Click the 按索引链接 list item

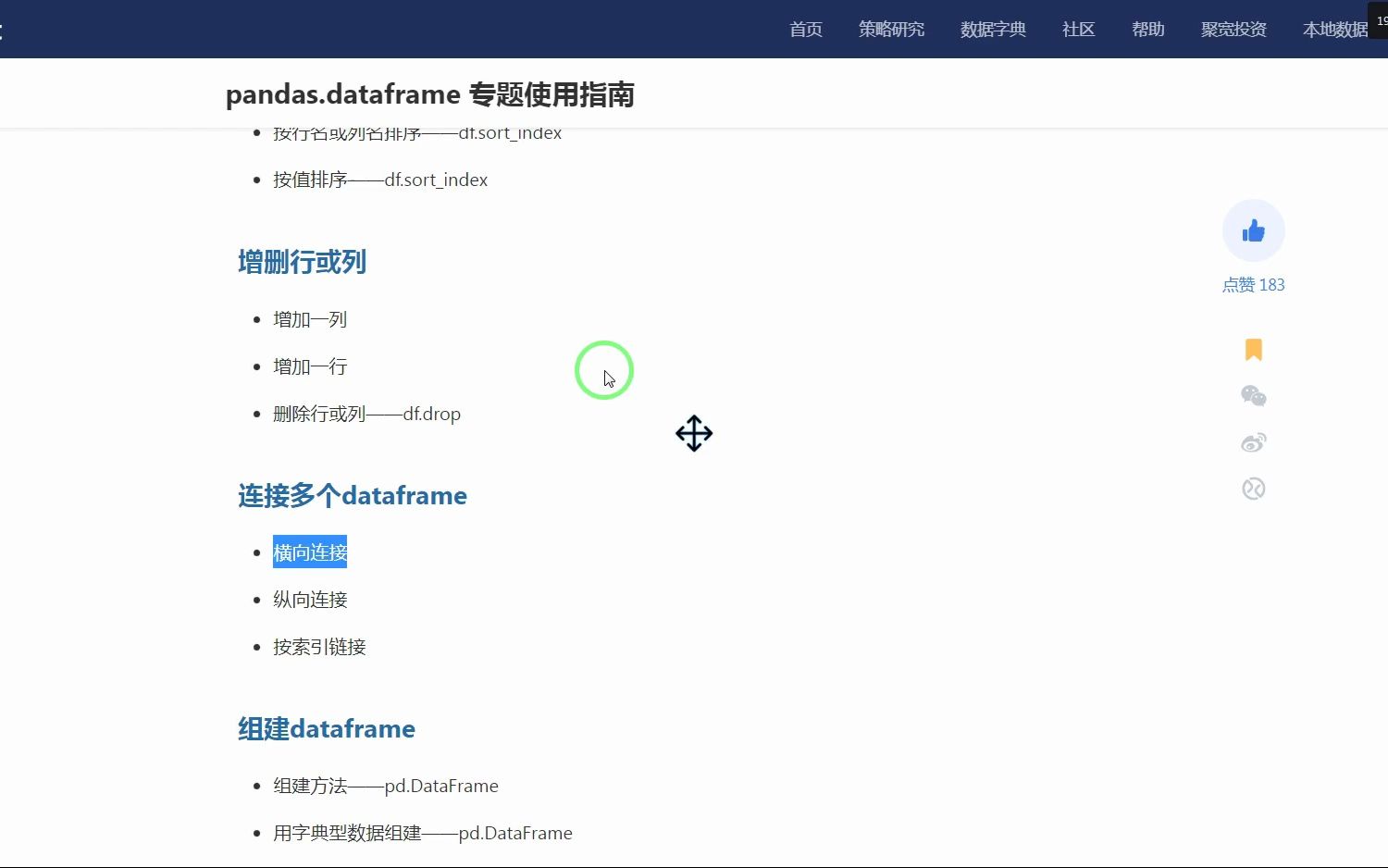click(x=319, y=647)
